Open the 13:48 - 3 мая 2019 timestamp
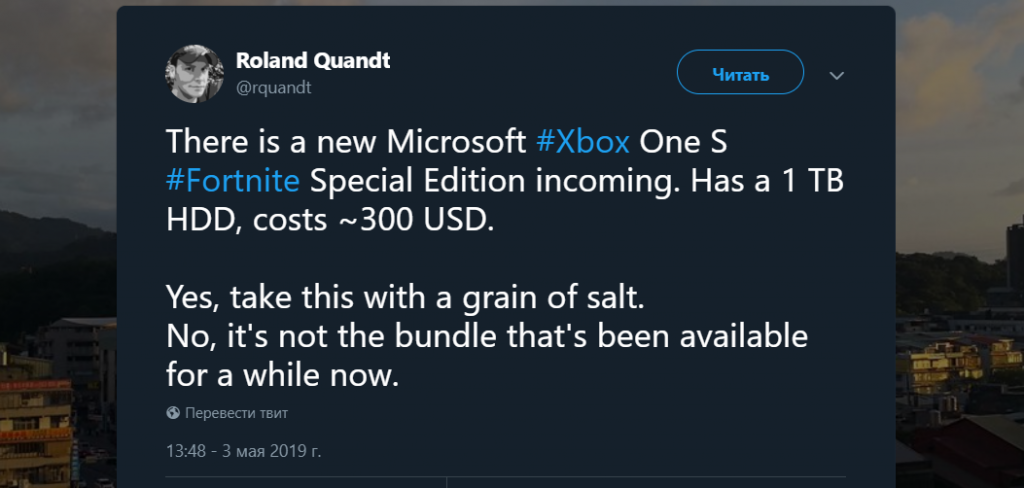The image size is (1024, 488). pos(243,451)
